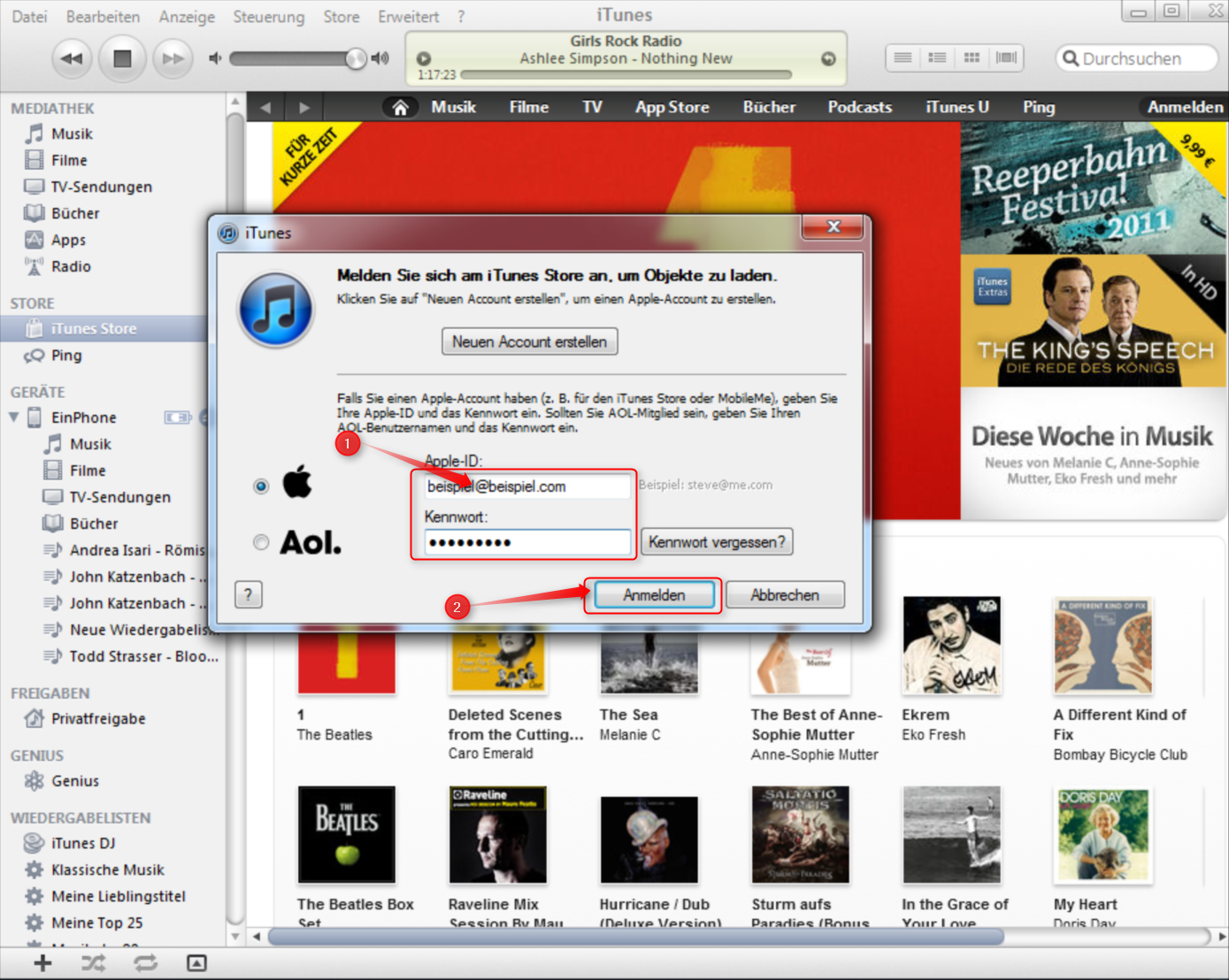Open Genius from the sidebar
The image size is (1229, 980).
(74, 781)
